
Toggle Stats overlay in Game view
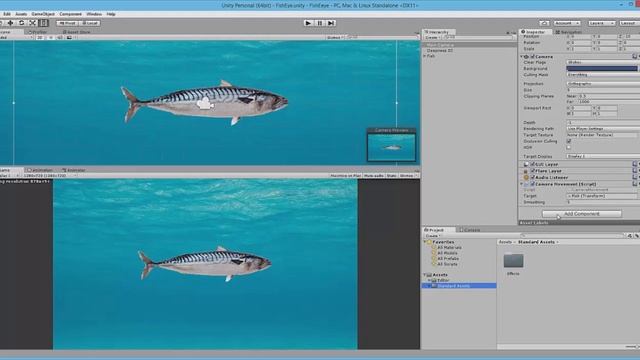point(391,176)
